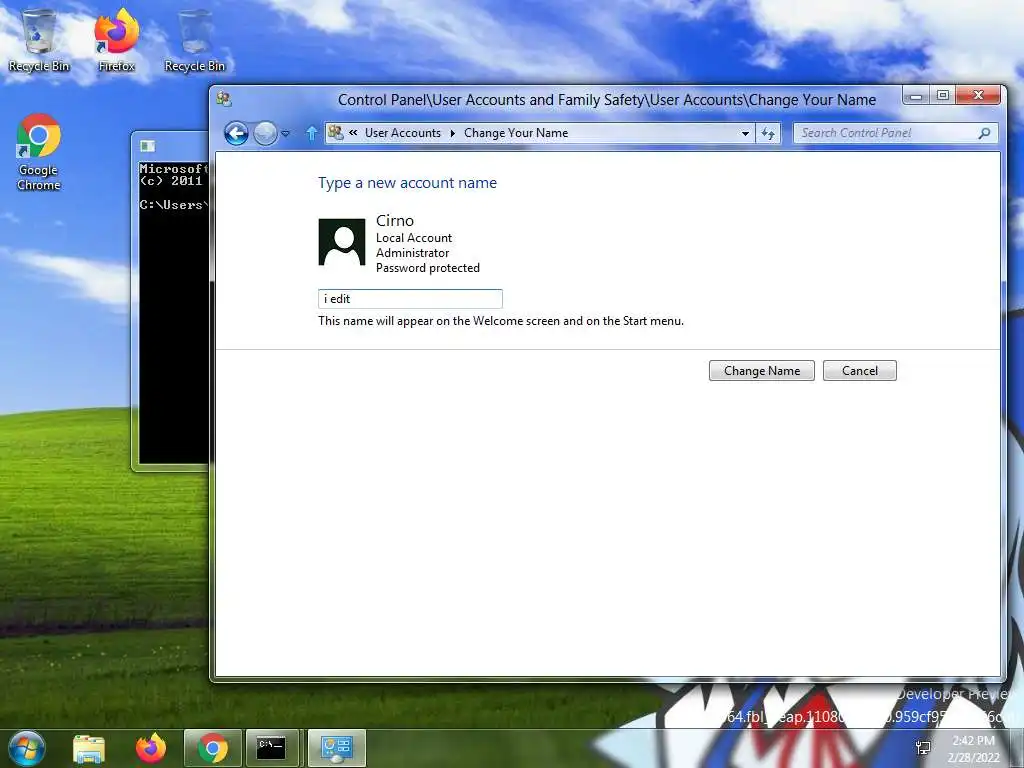Maximize the Control Panel window
The width and height of the screenshot is (1024, 768).
tap(942, 96)
